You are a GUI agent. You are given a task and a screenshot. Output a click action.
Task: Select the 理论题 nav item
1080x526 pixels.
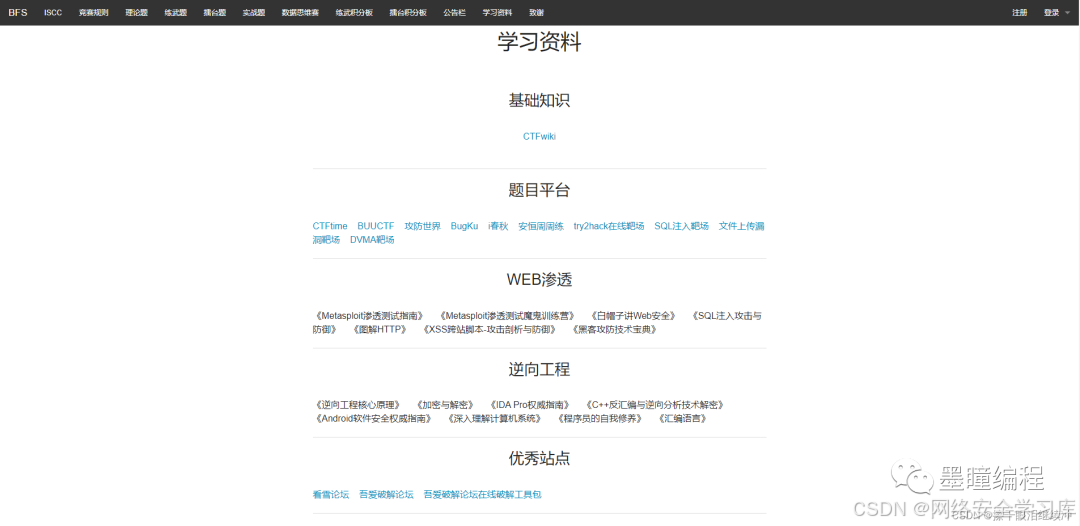[136, 12]
